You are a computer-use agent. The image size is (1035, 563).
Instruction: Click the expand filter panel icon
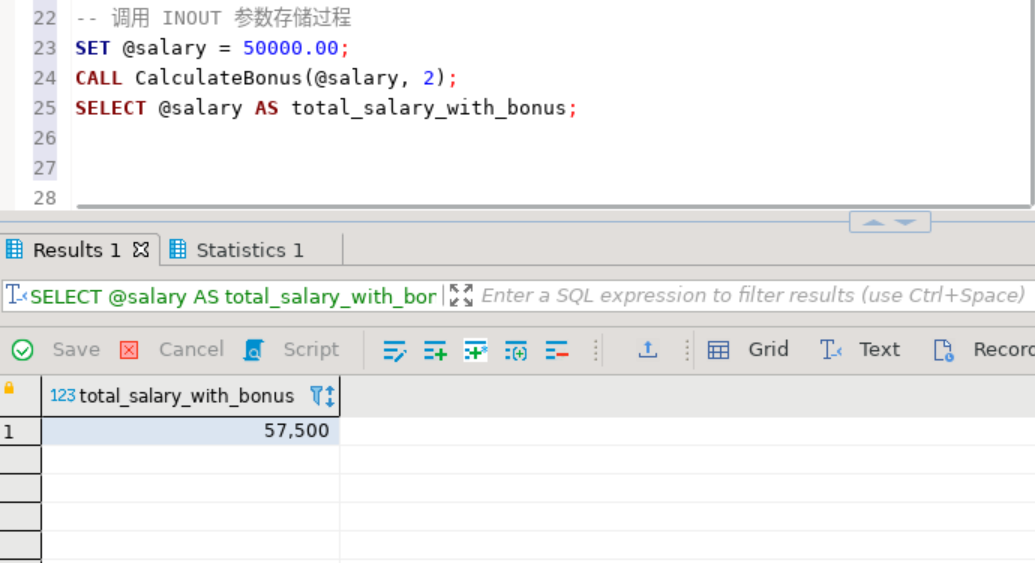(461, 295)
